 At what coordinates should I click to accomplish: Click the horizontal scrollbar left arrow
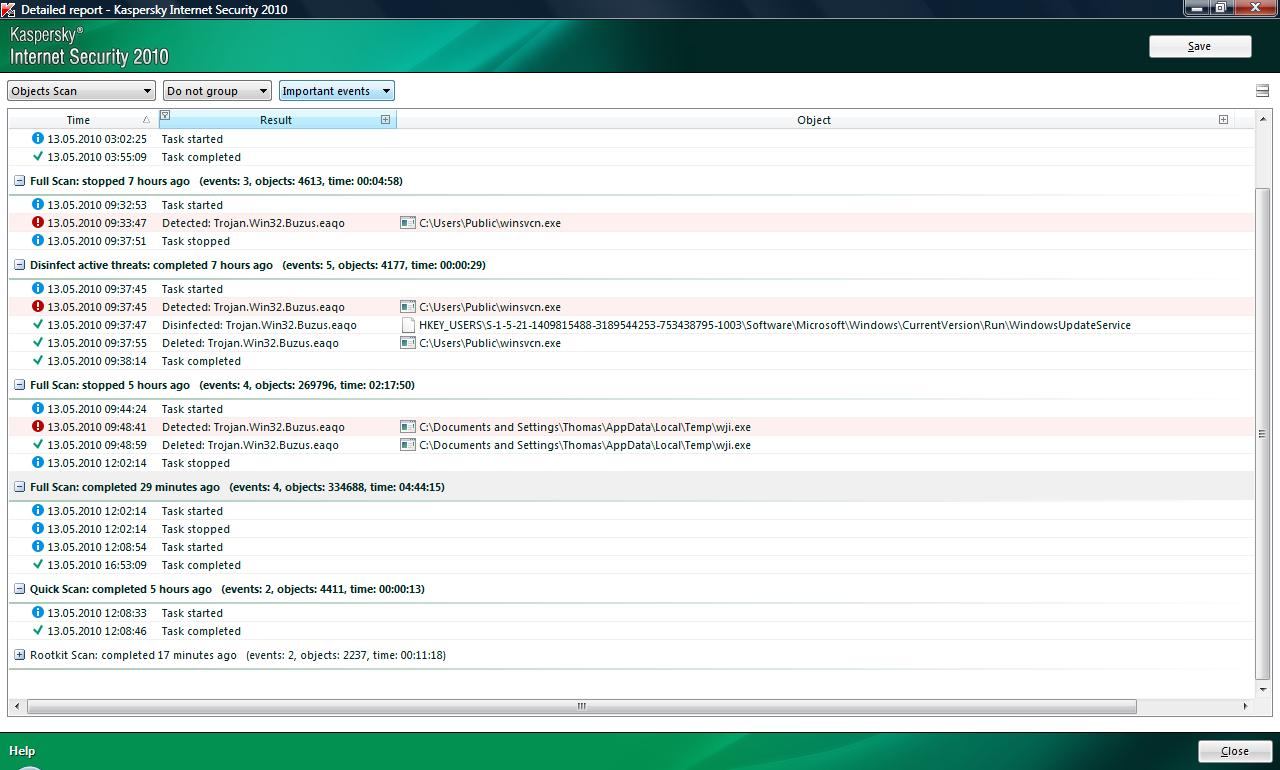point(16,706)
